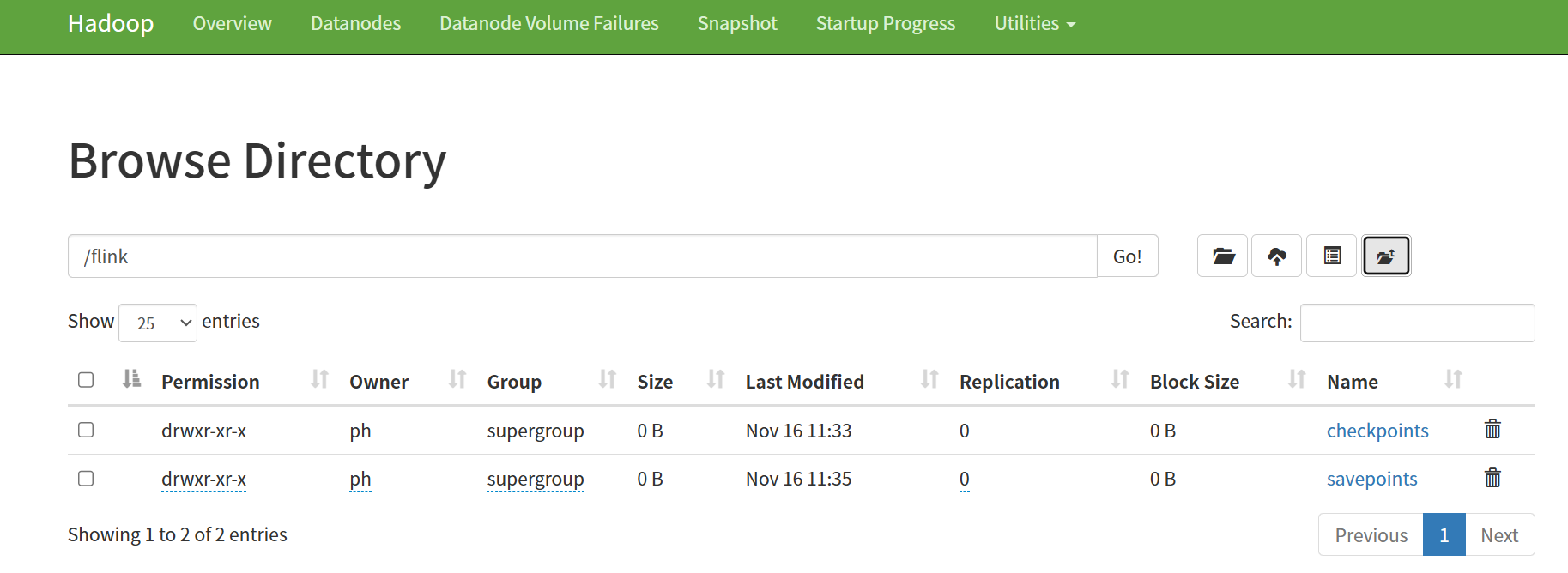
Task: Switch to Startup Progress tab
Action: (x=885, y=24)
